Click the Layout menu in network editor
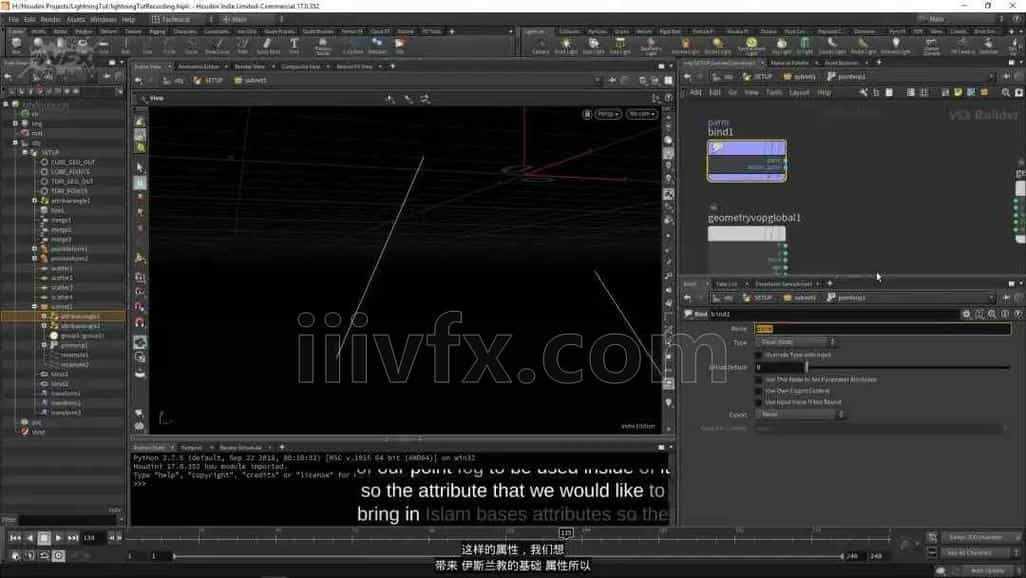Image resolution: width=1026 pixels, height=578 pixels. pyautogui.click(x=799, y=93)
